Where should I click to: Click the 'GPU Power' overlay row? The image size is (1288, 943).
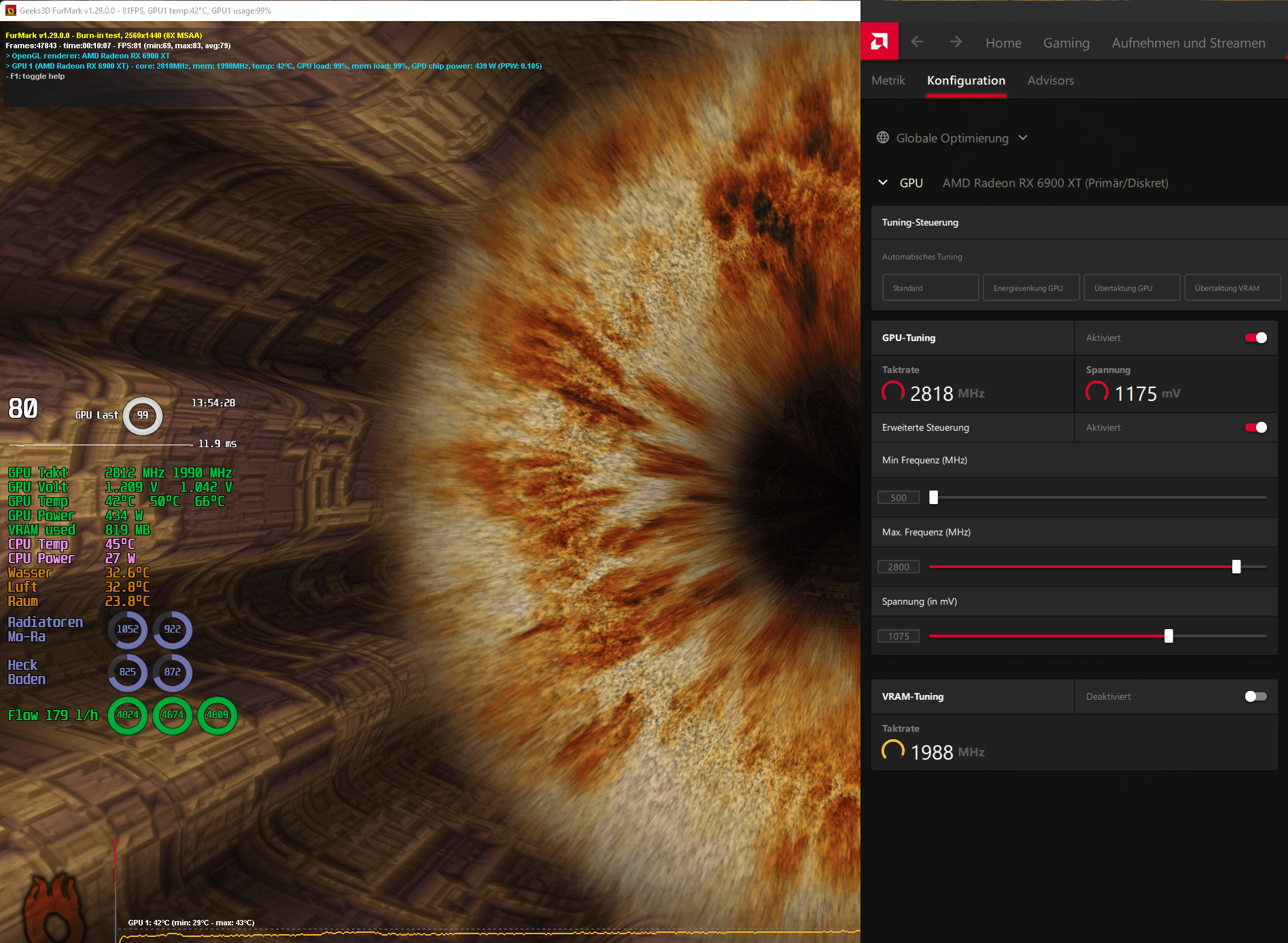(75, 516)
